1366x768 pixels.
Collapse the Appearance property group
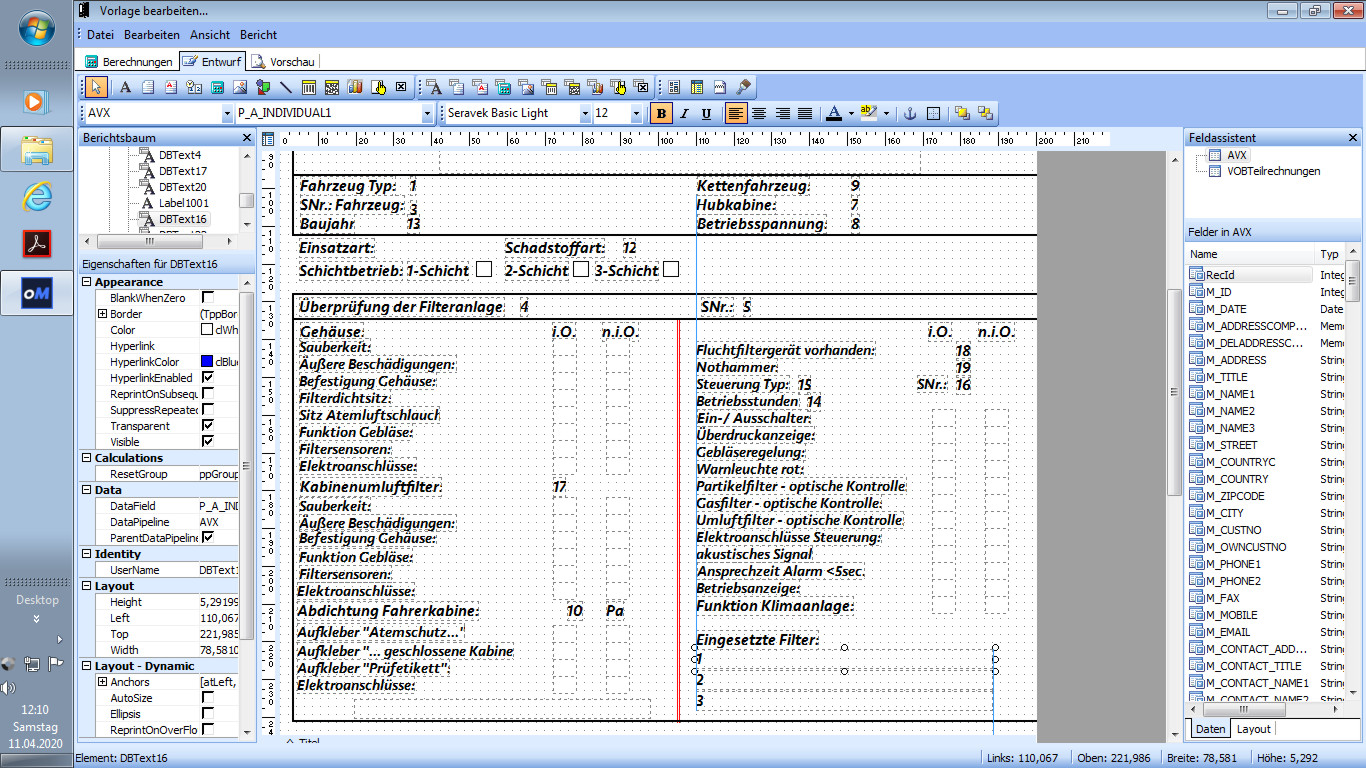pos(86,282)
